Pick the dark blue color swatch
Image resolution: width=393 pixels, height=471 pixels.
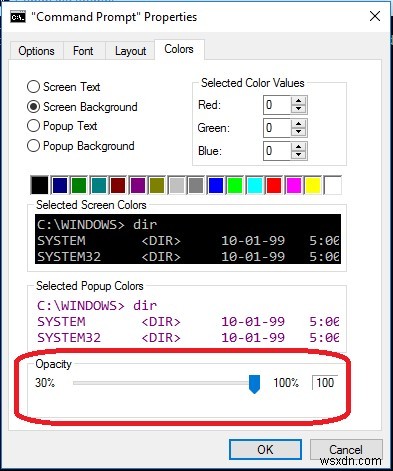click(59, 185)
